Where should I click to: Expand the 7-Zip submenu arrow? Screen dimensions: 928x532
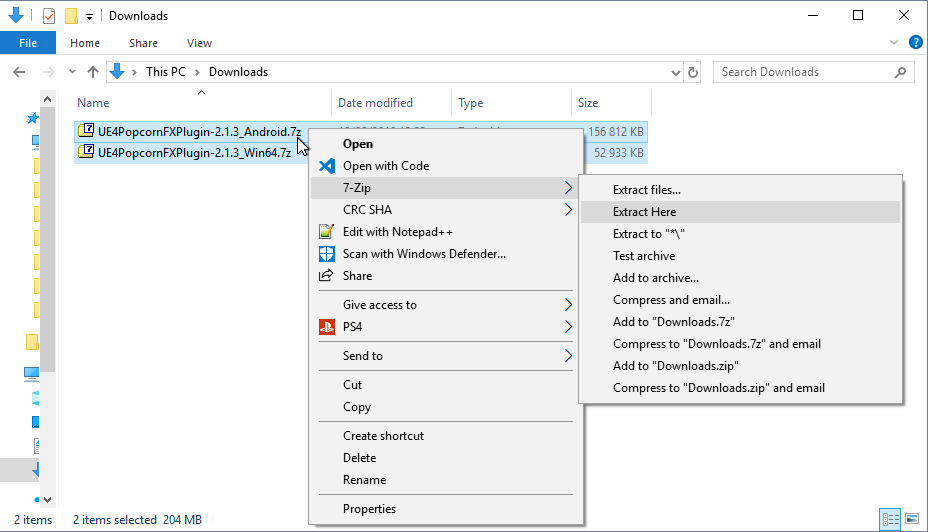(568, 188)
